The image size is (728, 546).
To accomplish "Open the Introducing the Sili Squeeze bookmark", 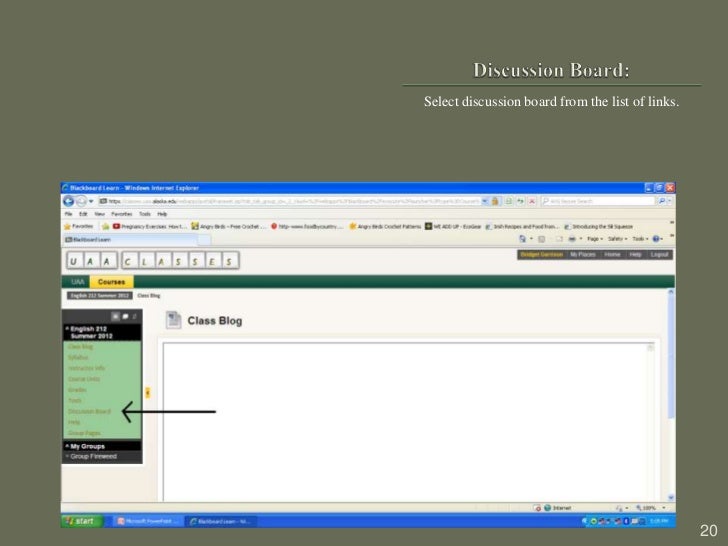I will pyautogui.click(x=598, y=226).
